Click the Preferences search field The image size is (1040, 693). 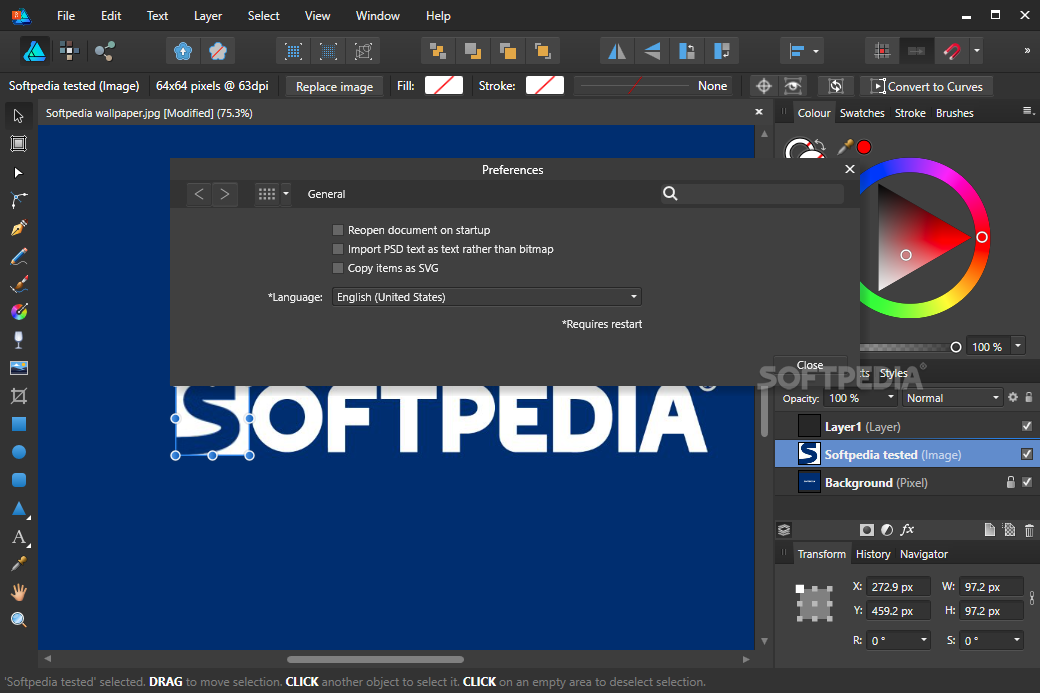coord(752,194)
